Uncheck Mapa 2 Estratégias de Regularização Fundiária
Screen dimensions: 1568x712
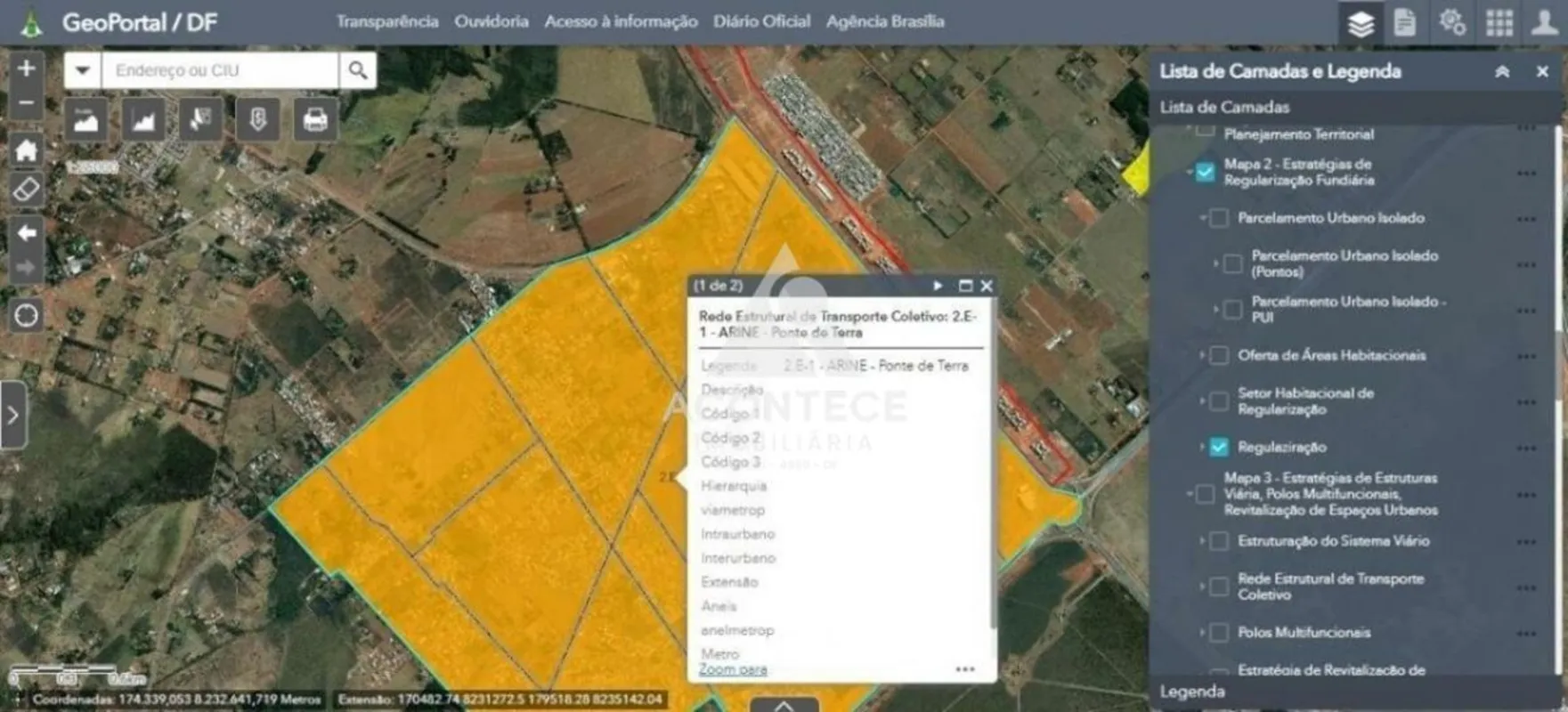pyautogui.click(x=1205, y=172)
